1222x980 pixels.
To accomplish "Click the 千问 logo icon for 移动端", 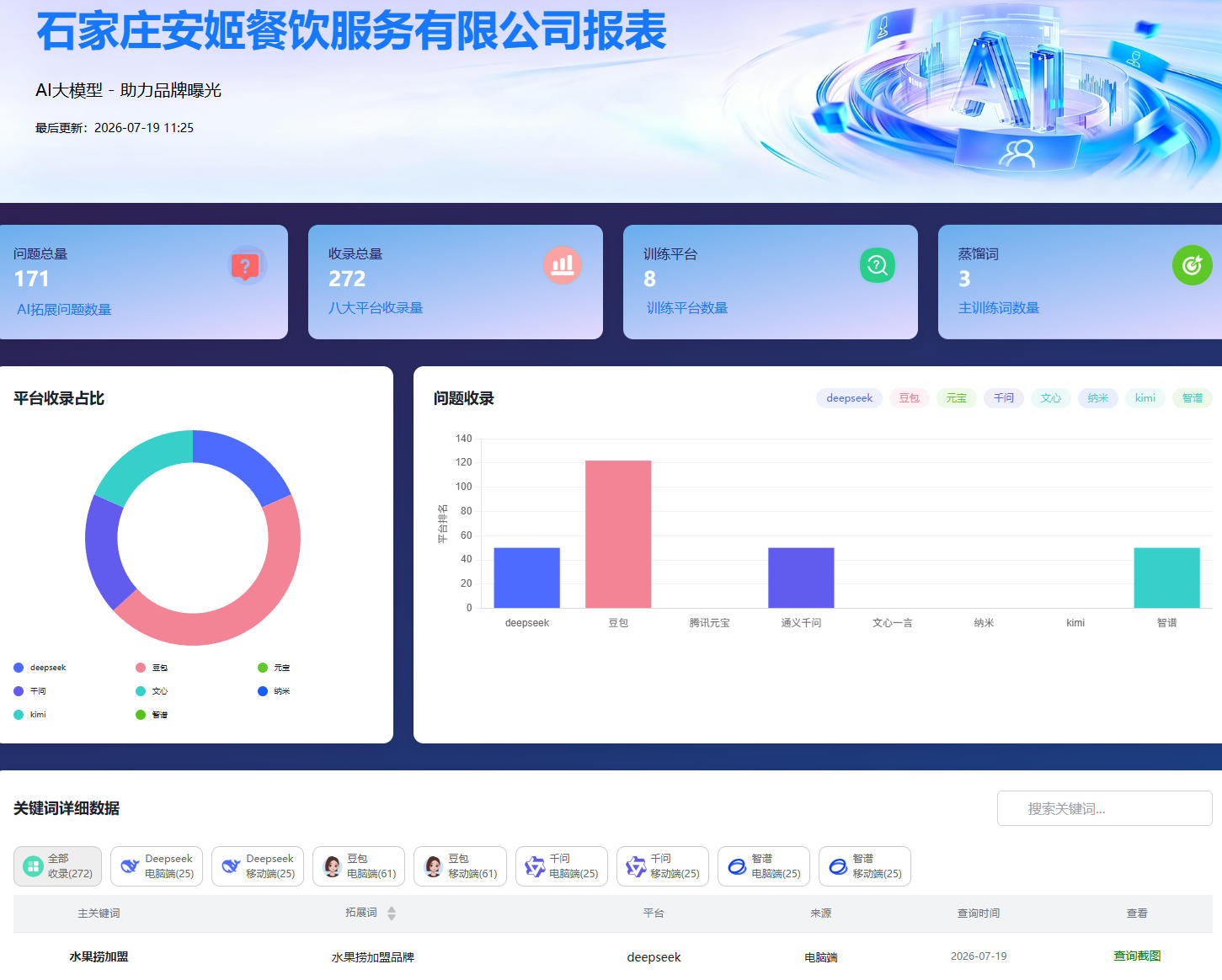I will tap(636, 866).
